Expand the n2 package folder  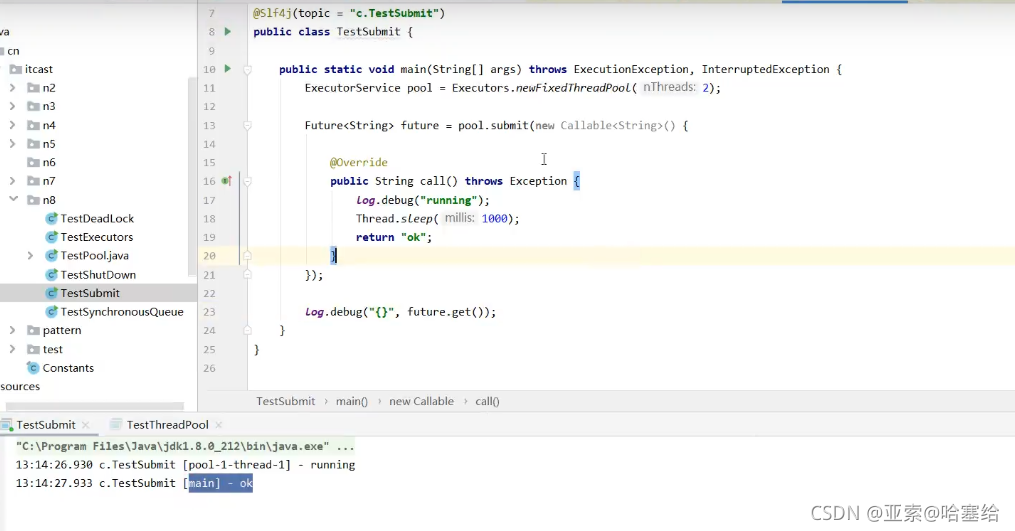(x=12, y=87)
